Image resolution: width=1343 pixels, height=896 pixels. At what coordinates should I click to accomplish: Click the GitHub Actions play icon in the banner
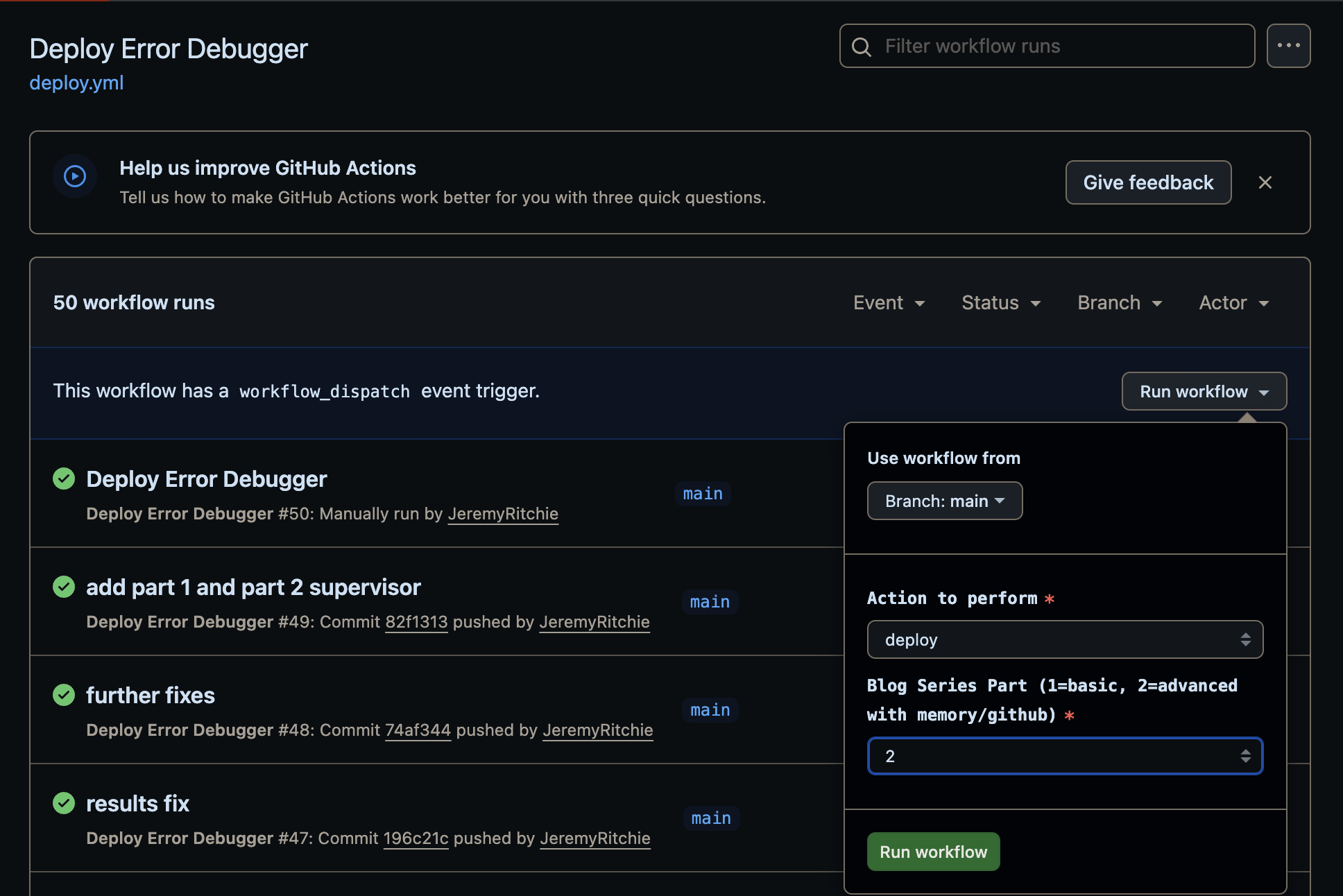[x=74, y=175]
